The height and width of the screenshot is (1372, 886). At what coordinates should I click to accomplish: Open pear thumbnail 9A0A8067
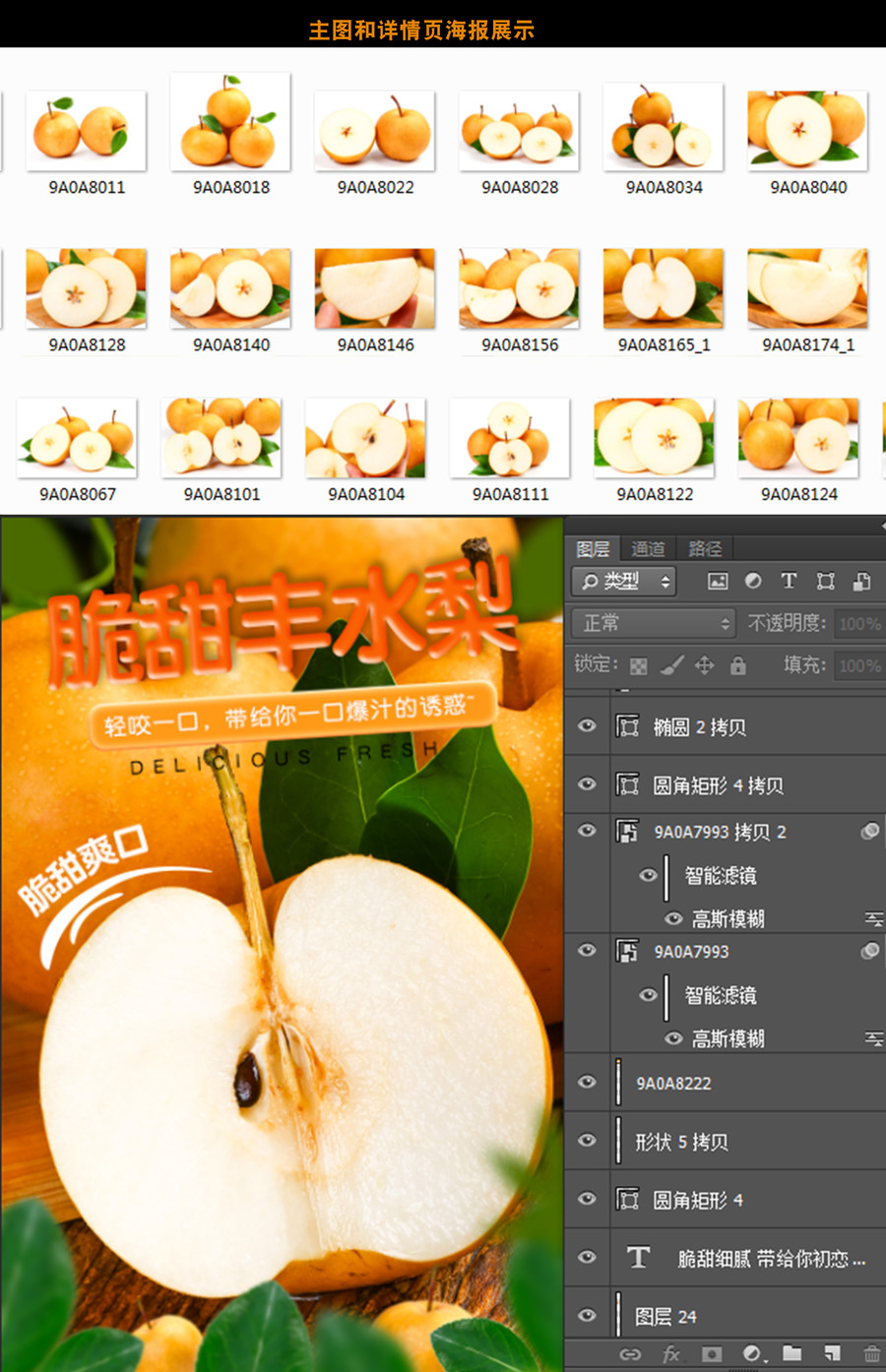pyautogui.click(x=77, y=438)
